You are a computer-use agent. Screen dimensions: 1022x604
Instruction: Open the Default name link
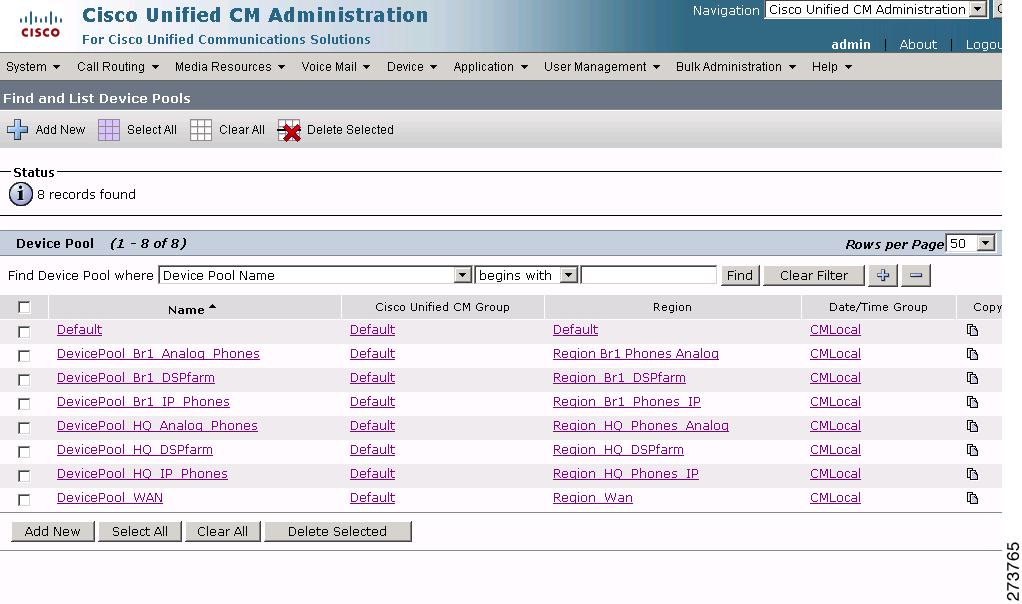coord(80,330)
